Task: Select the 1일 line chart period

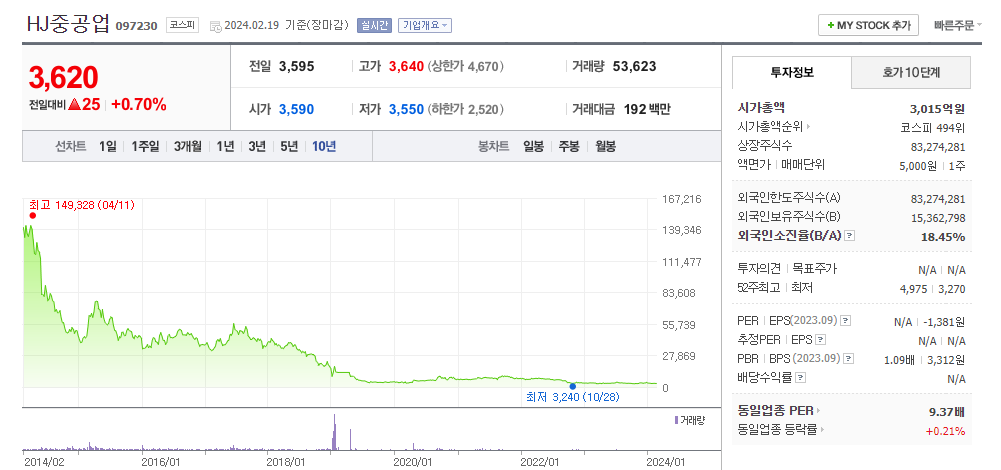Action: [108, 146]
